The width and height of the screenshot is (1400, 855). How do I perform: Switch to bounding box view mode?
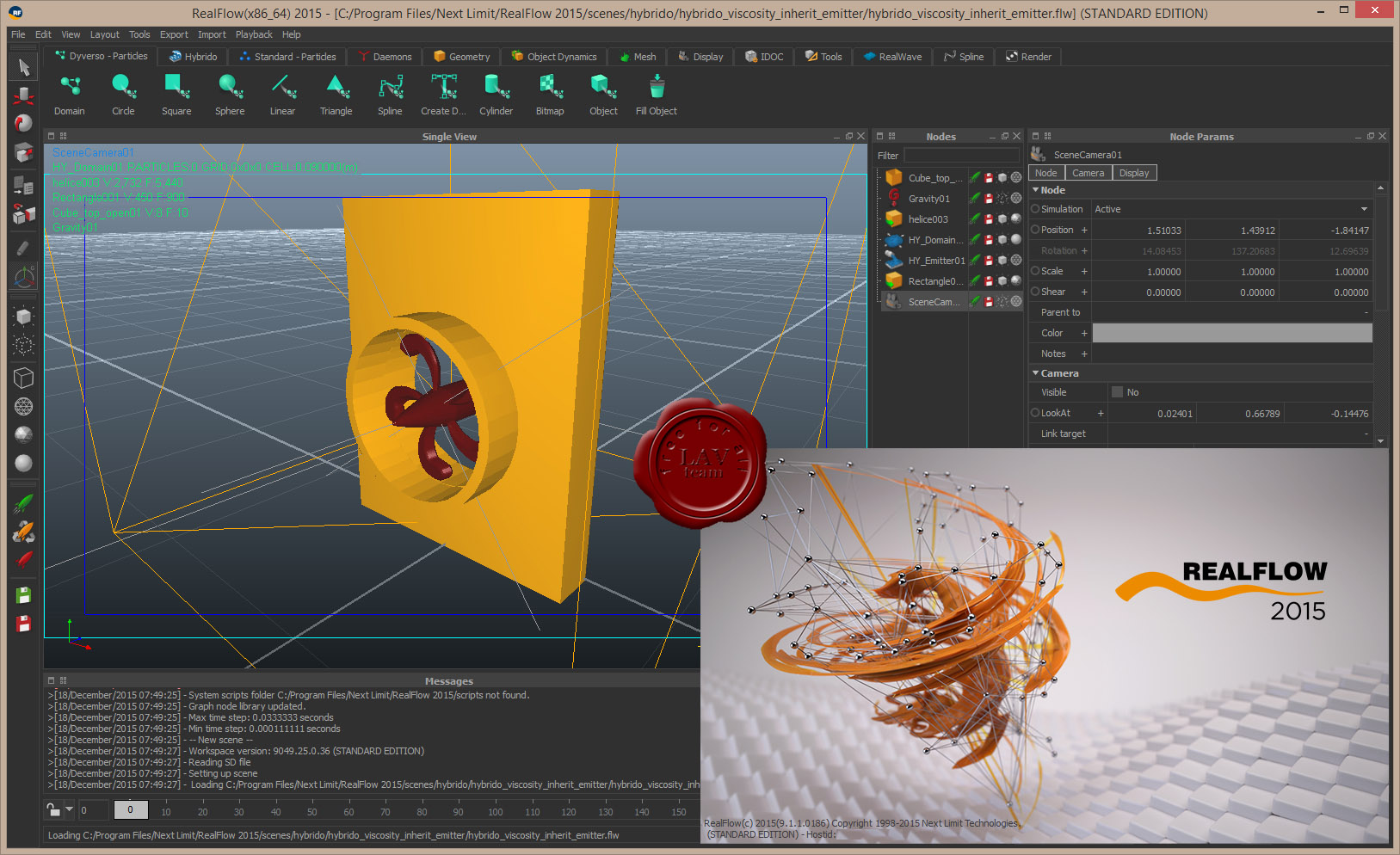click(x=23, y=378)
